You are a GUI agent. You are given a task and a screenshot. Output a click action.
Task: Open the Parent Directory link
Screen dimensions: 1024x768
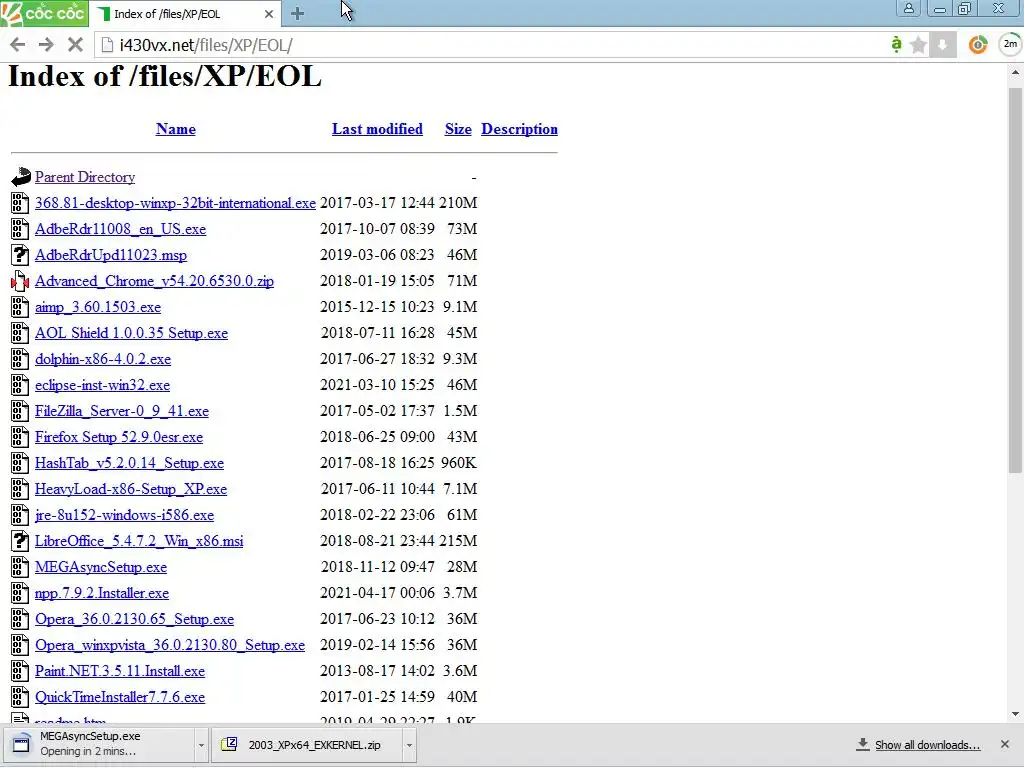[x=85, y=177]
